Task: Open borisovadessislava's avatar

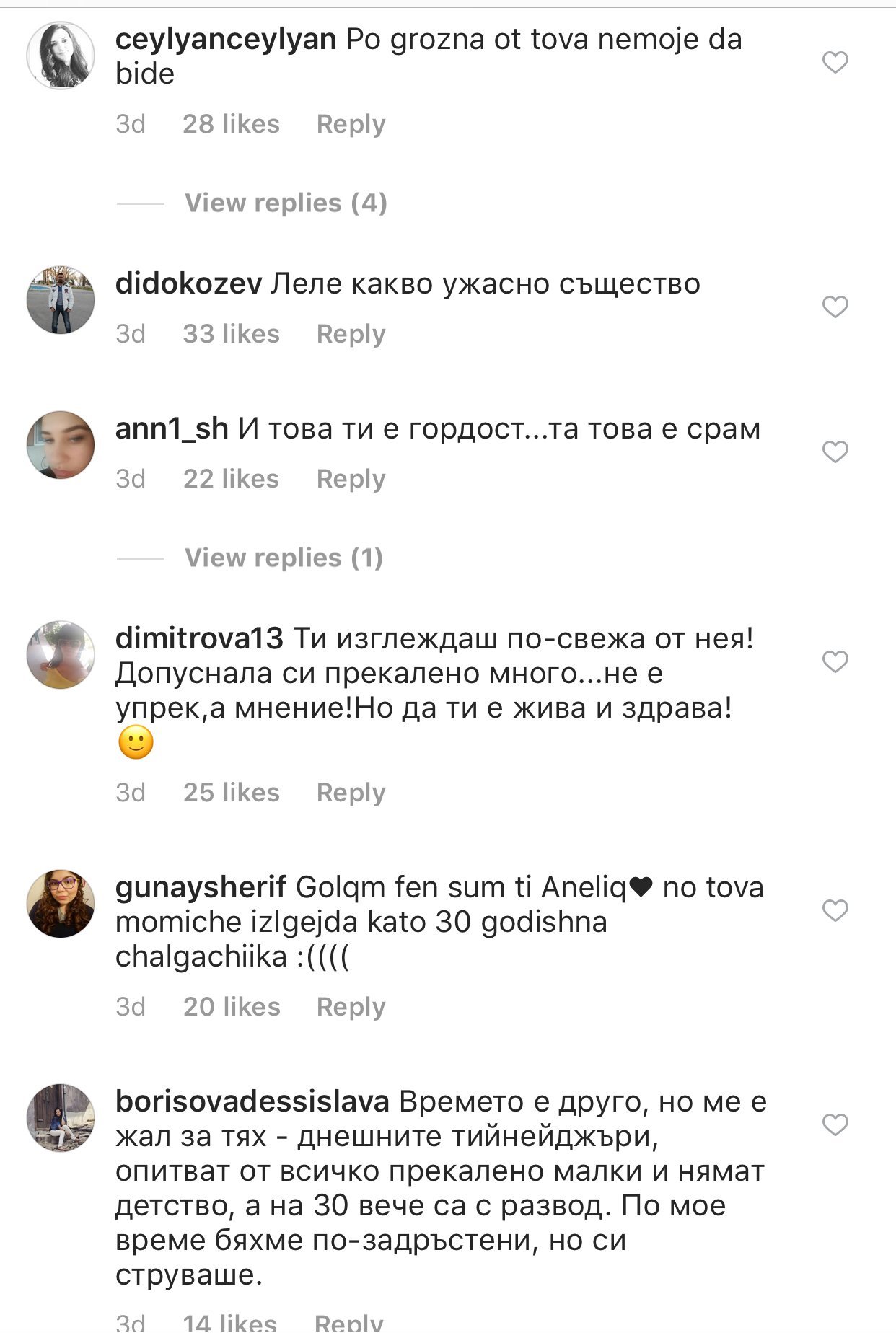Action: pos(61,1117)
